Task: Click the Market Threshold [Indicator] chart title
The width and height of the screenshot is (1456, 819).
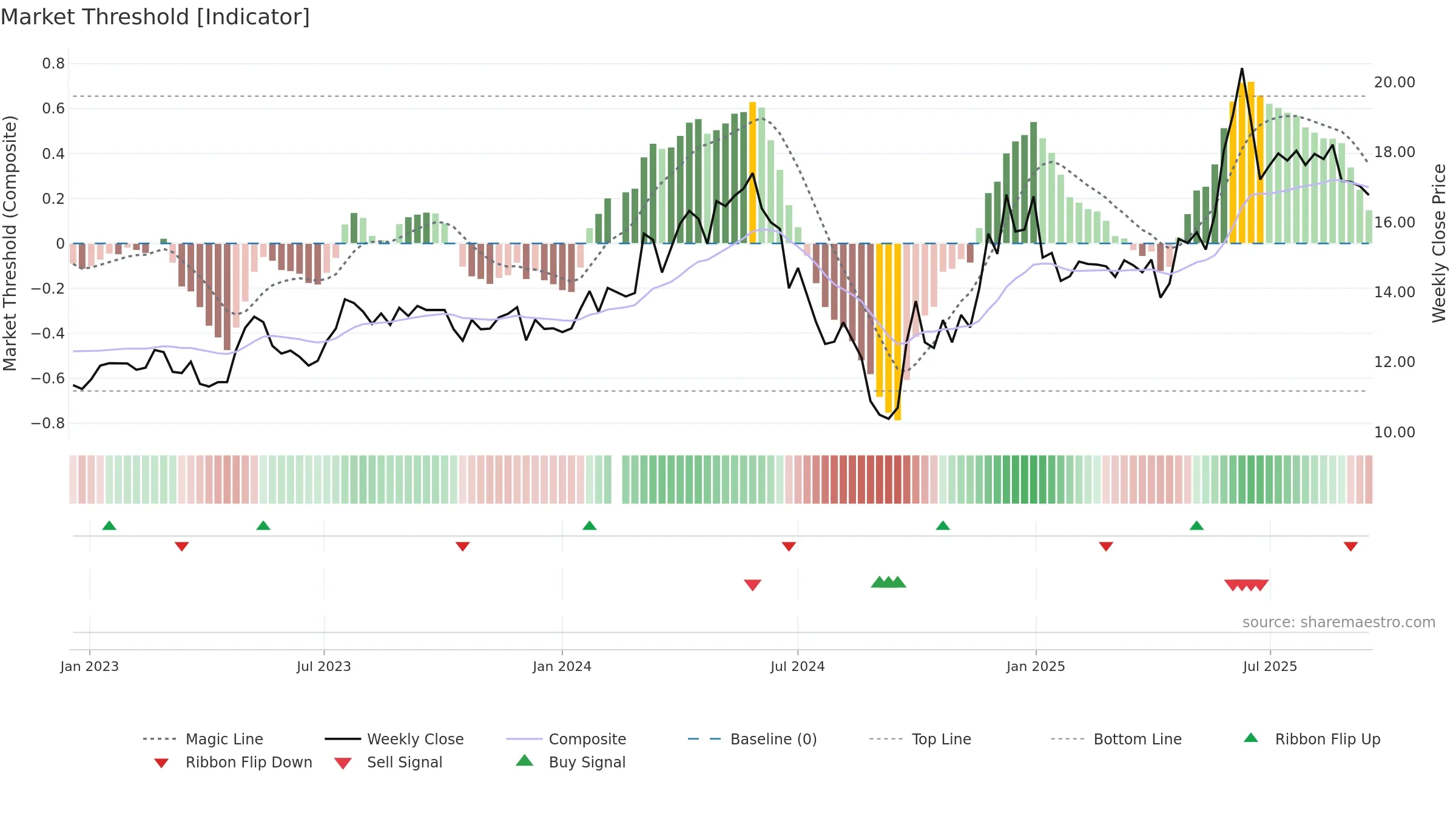Action: (155, 17)
